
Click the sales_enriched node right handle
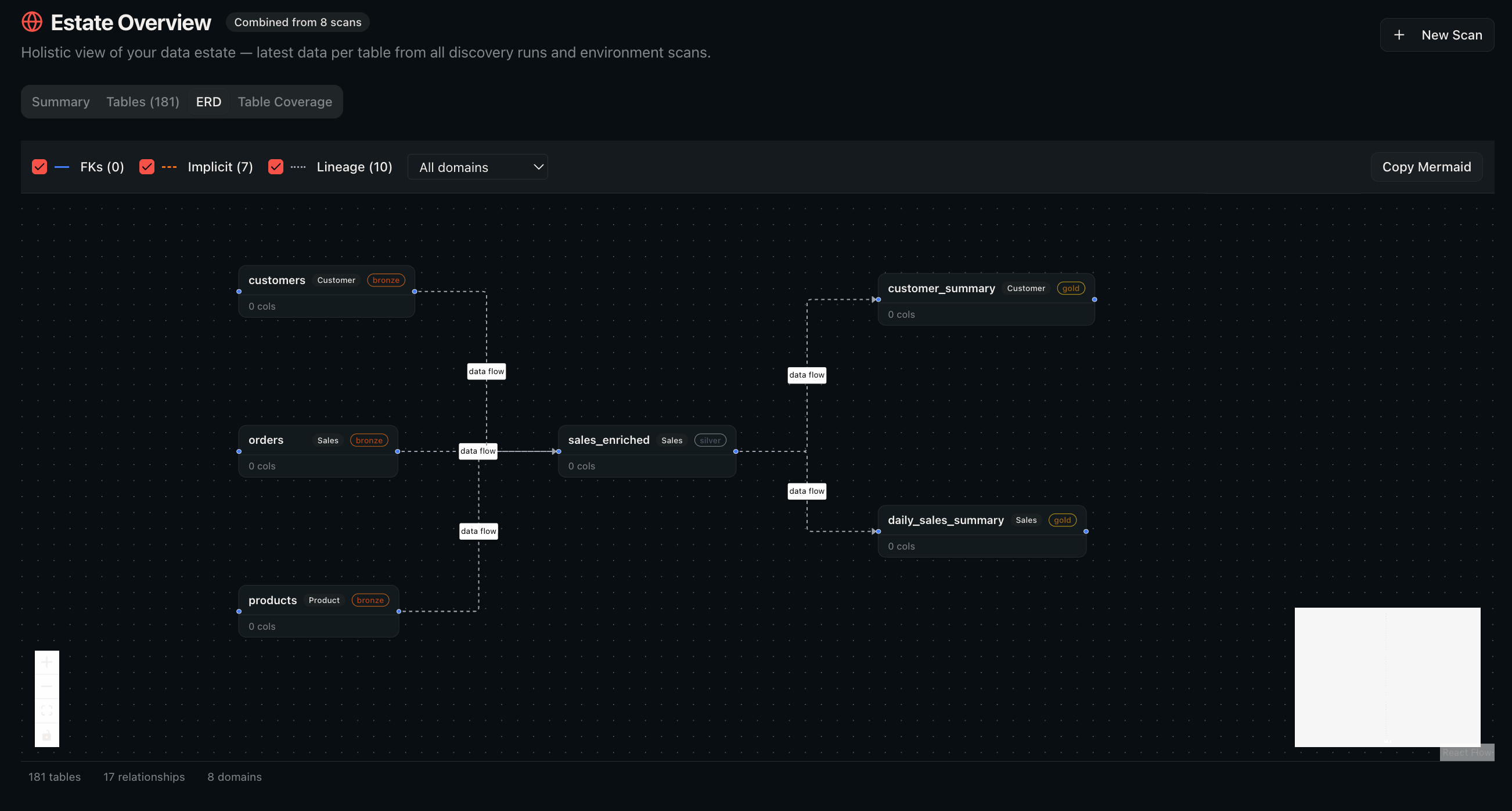(x=736, y=451)
